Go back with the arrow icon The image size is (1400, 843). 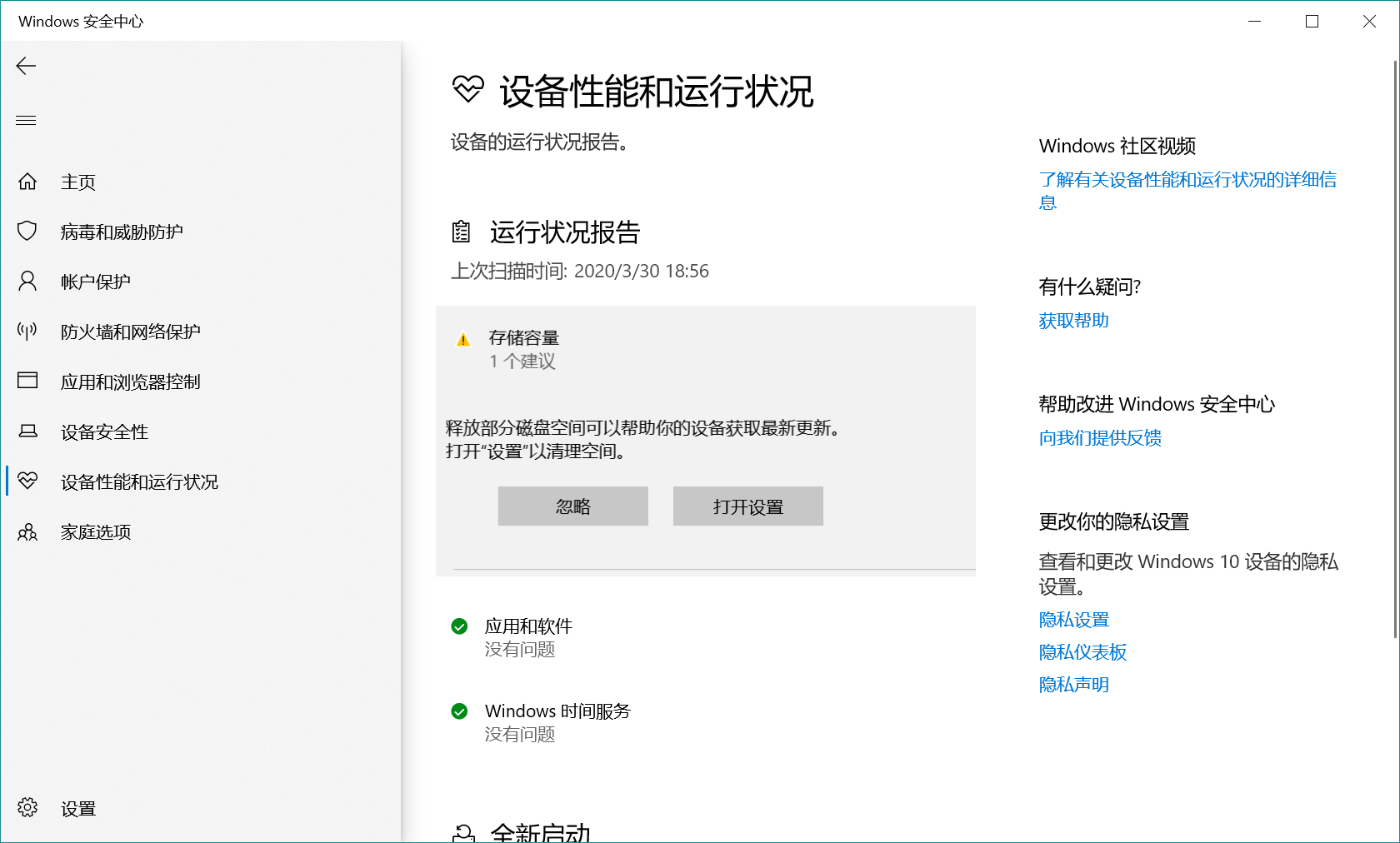27,66
